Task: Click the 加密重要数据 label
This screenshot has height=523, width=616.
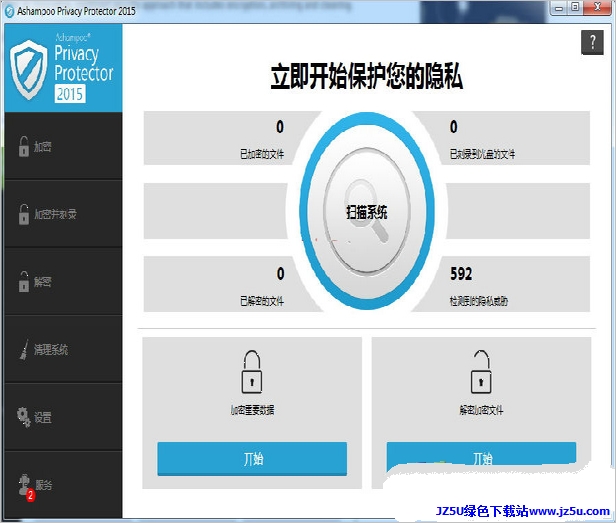Action: 252,410
